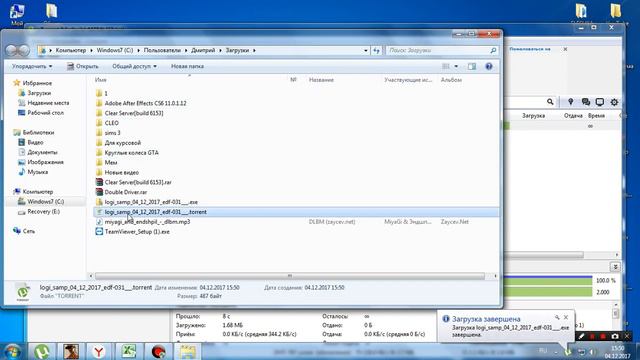Click the horizontal scrollbar in file list

click(290, 276)
